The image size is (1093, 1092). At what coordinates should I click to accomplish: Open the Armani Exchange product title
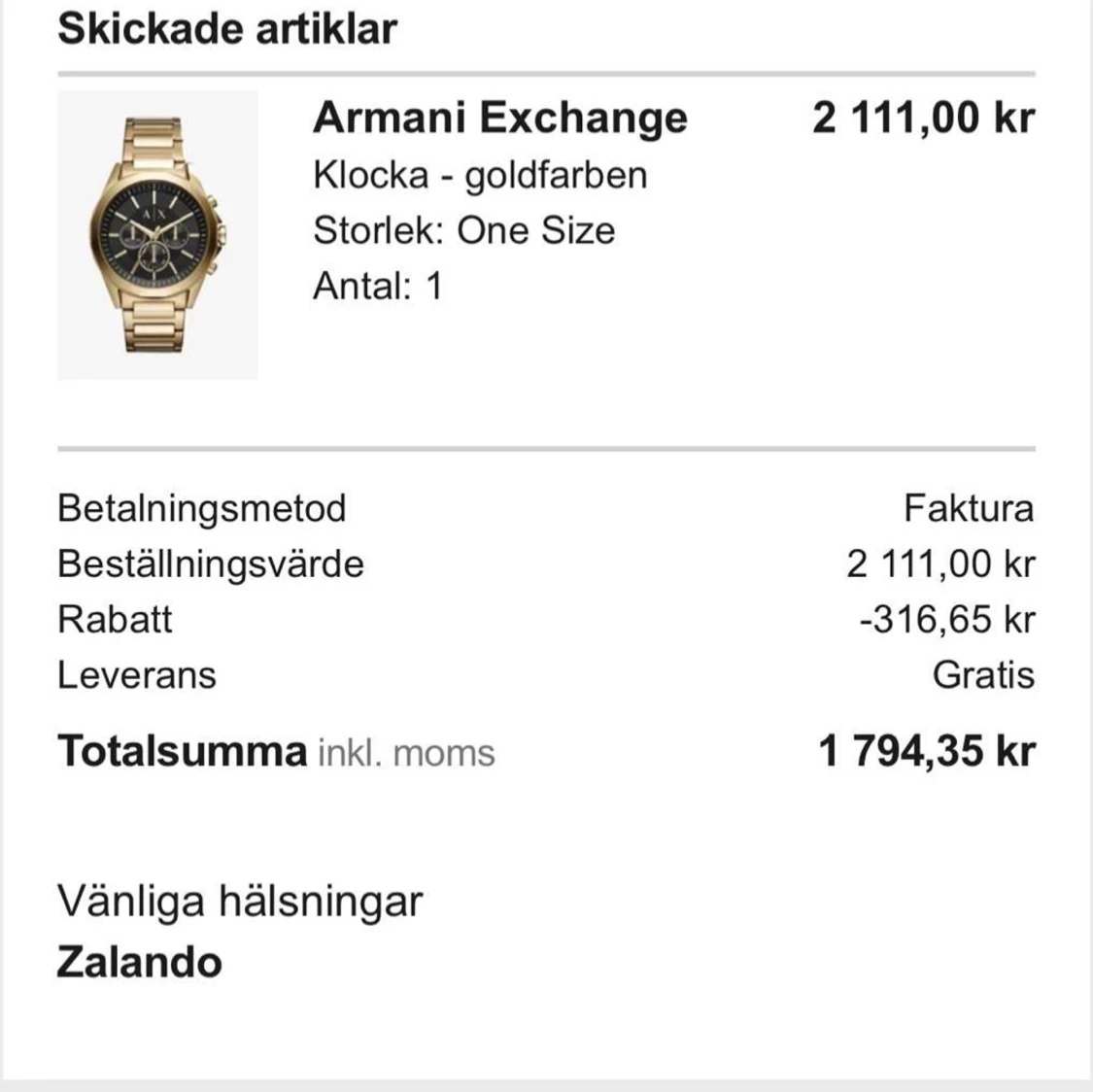pyautogui.click(x=499, y=118)
